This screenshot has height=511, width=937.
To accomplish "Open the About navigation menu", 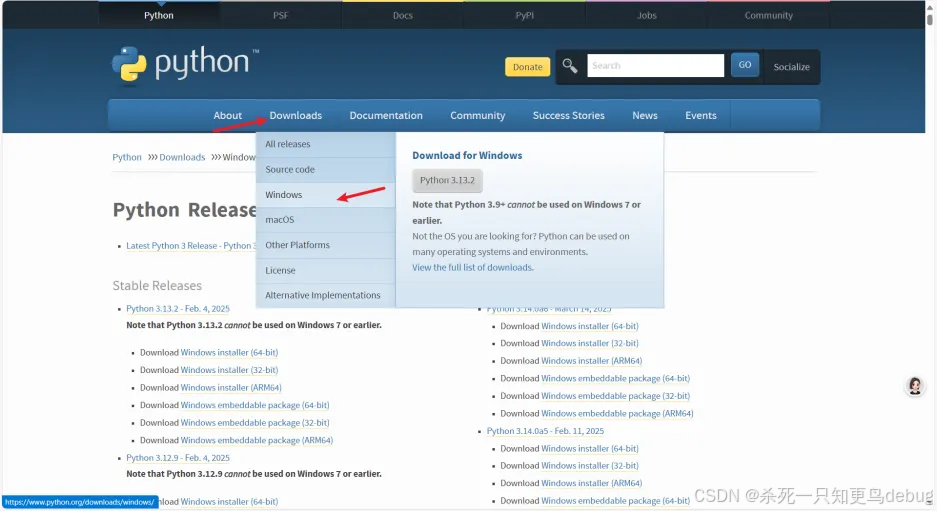I will pos(228,115).
